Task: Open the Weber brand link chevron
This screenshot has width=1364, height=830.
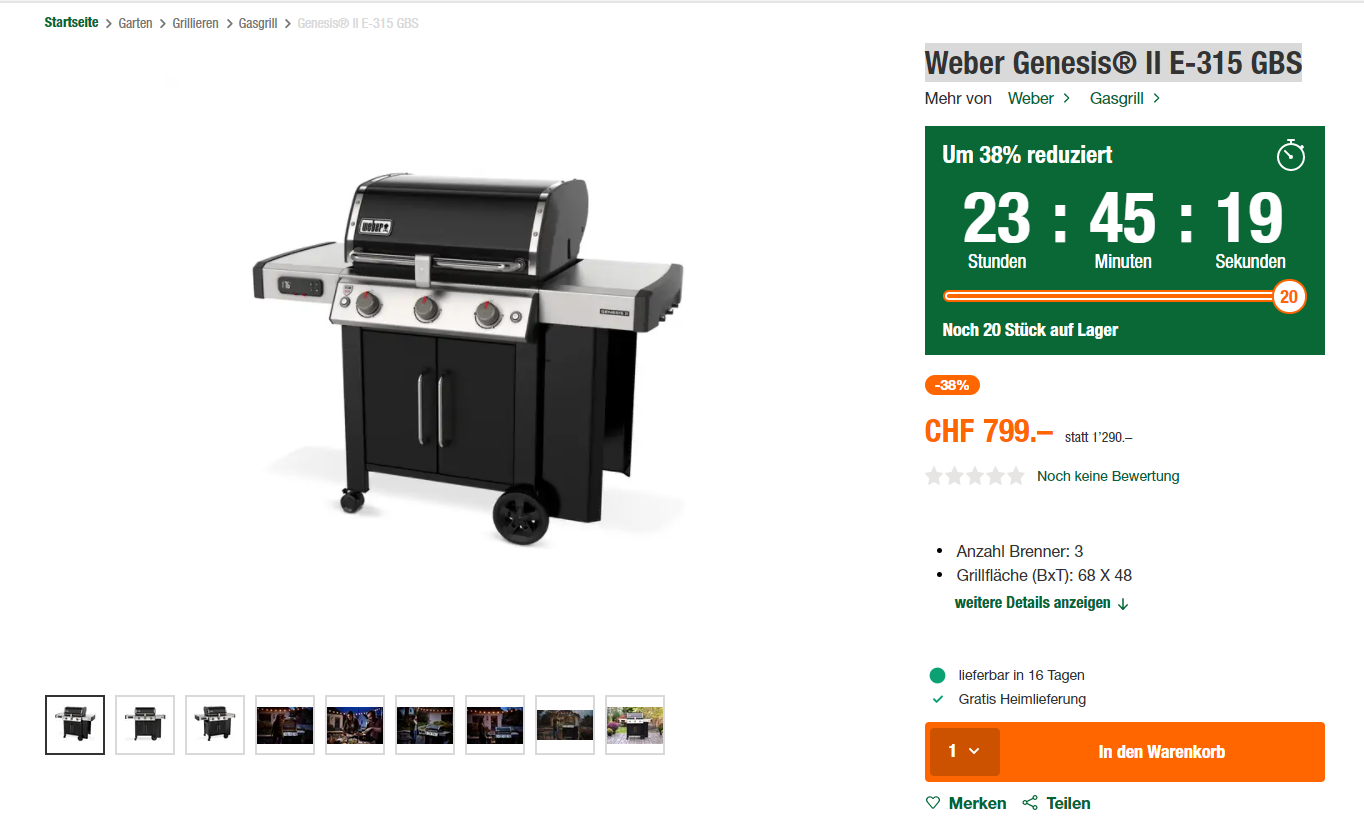Action: point(1066,98)
